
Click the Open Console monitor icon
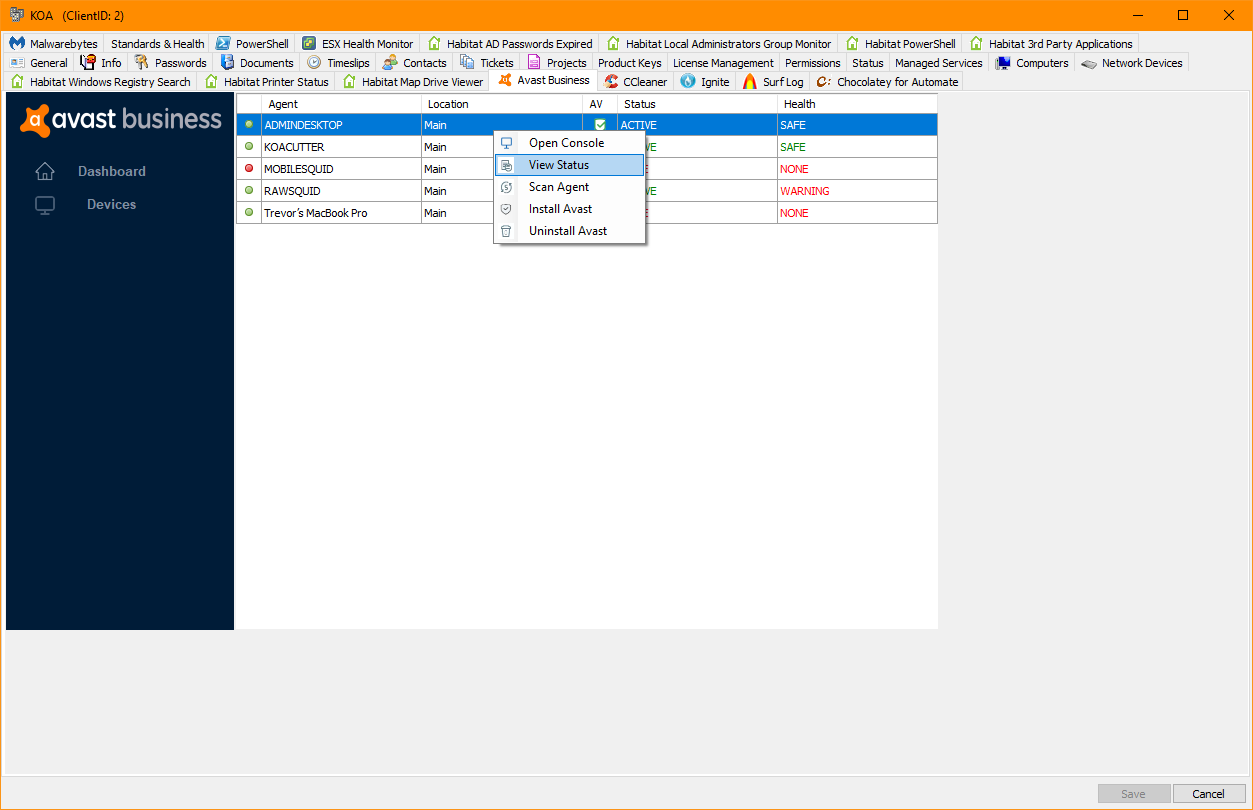(506, 143)
